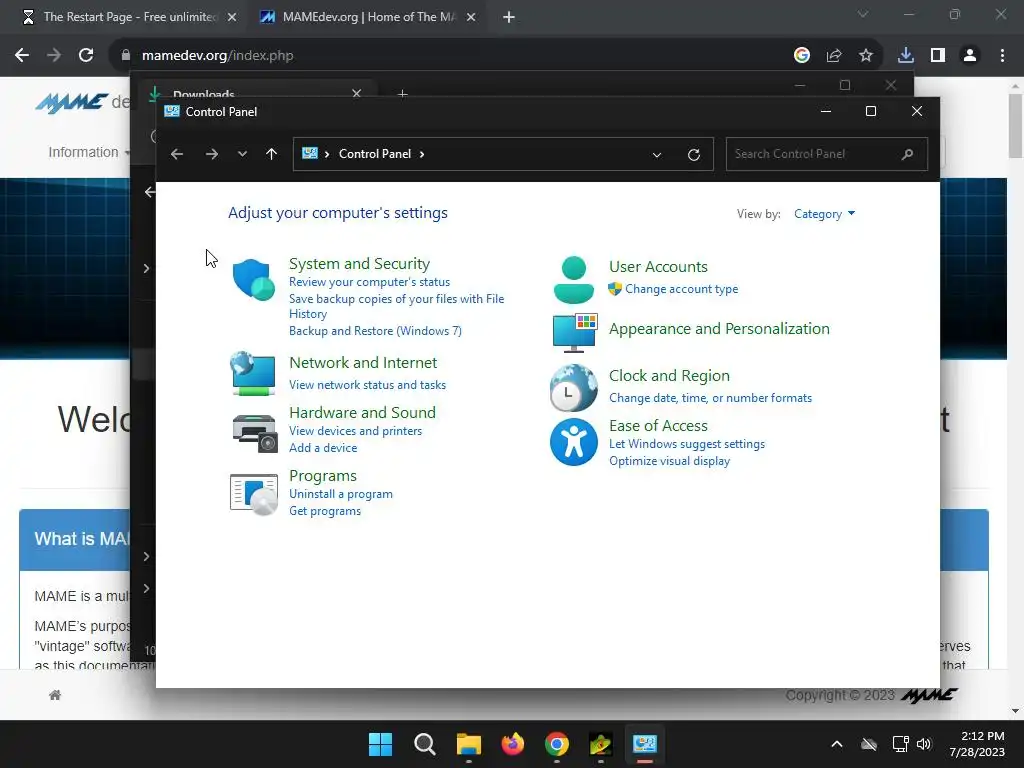
Task: Open View devices and printers
Action: coord(355,431)
